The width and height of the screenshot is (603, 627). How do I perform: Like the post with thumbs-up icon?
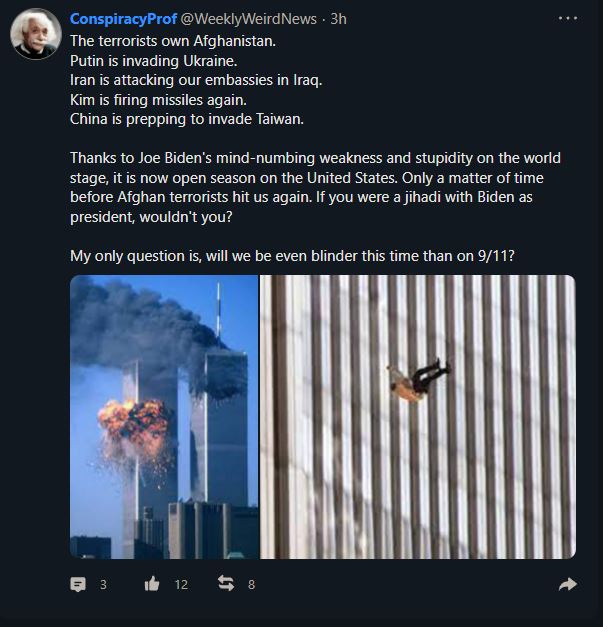pos(152,584)
